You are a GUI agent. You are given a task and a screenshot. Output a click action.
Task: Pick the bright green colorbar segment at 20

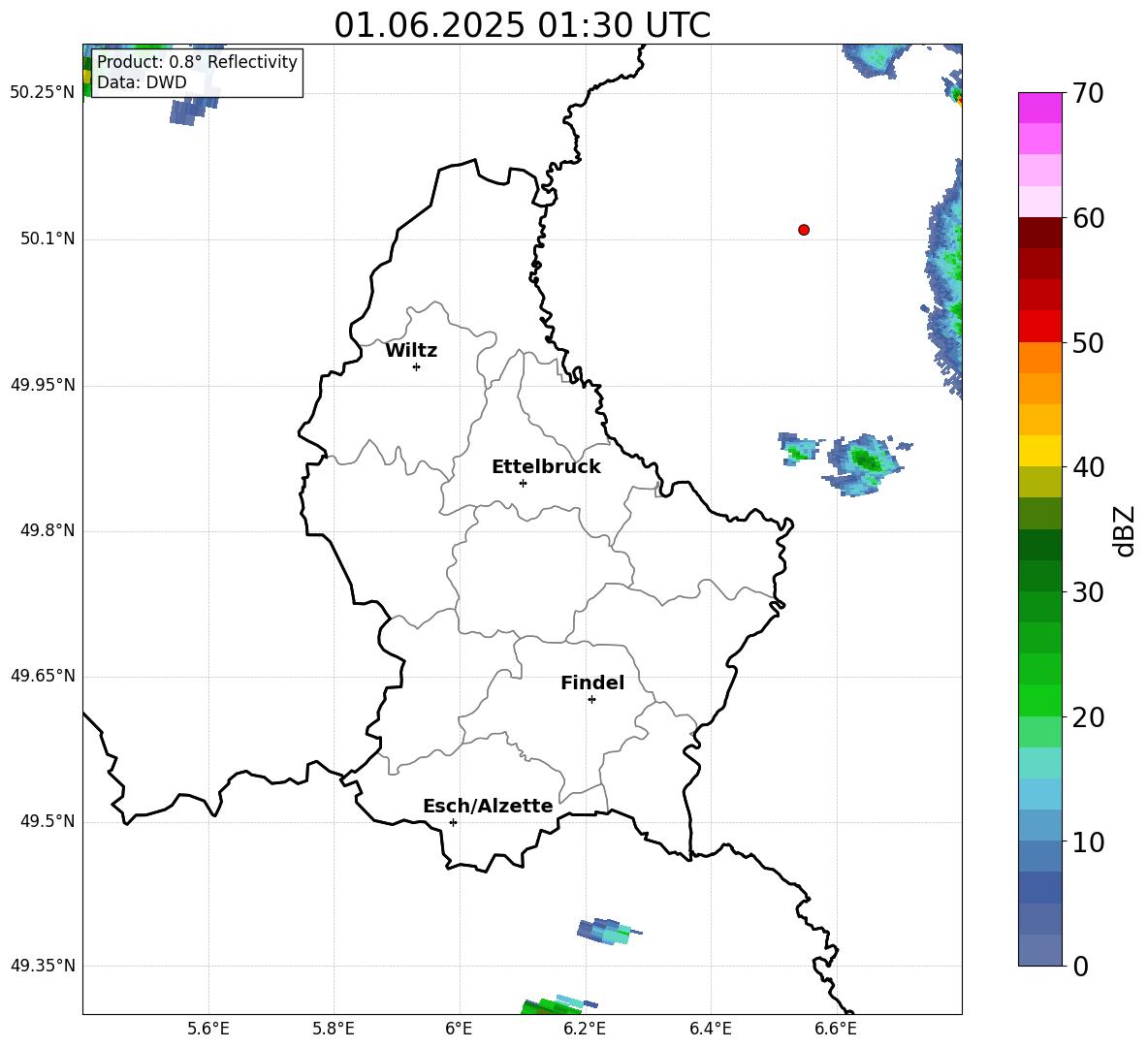[x=1040, y=700]
